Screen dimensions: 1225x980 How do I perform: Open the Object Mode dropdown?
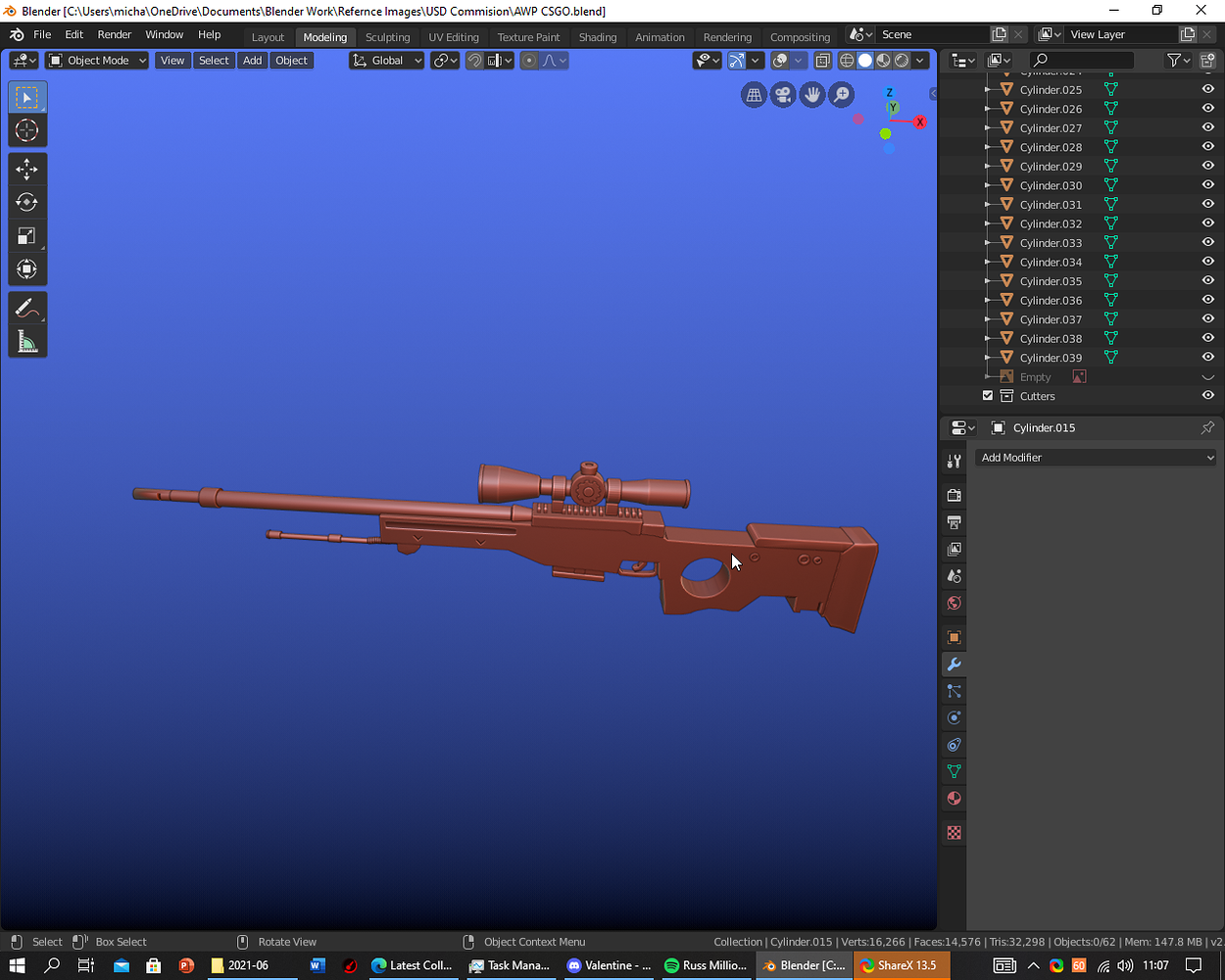(x=95, y=60)
